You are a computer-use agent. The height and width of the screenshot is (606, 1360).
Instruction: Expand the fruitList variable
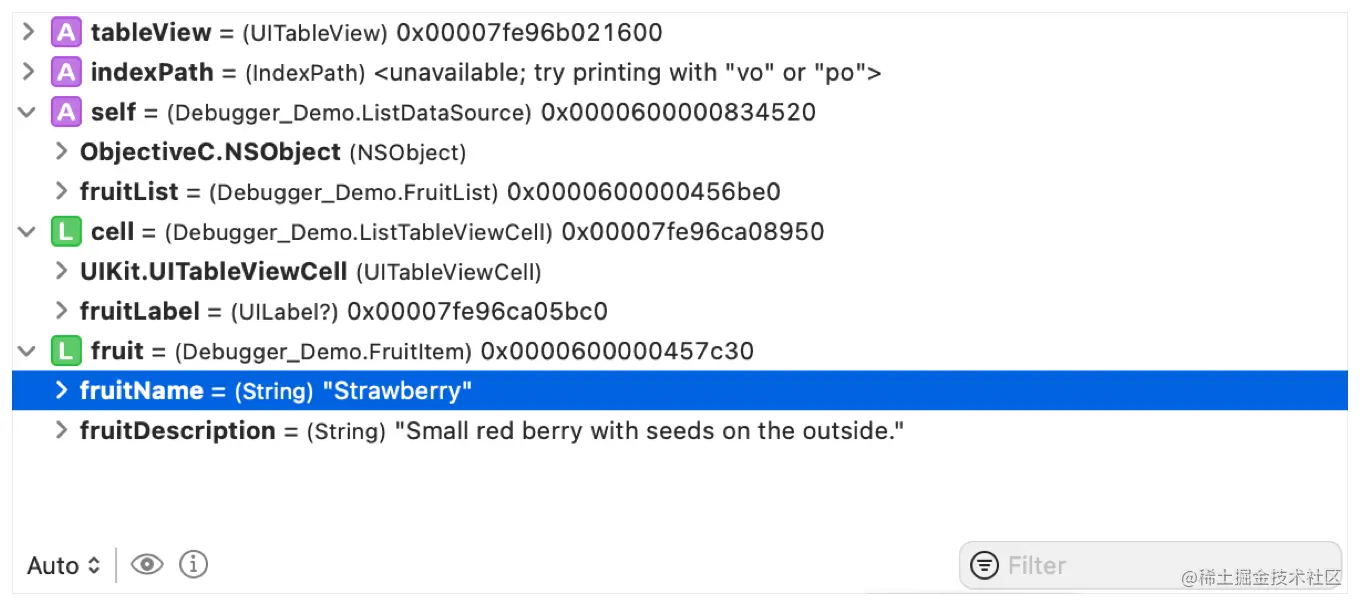click(60, 191)
